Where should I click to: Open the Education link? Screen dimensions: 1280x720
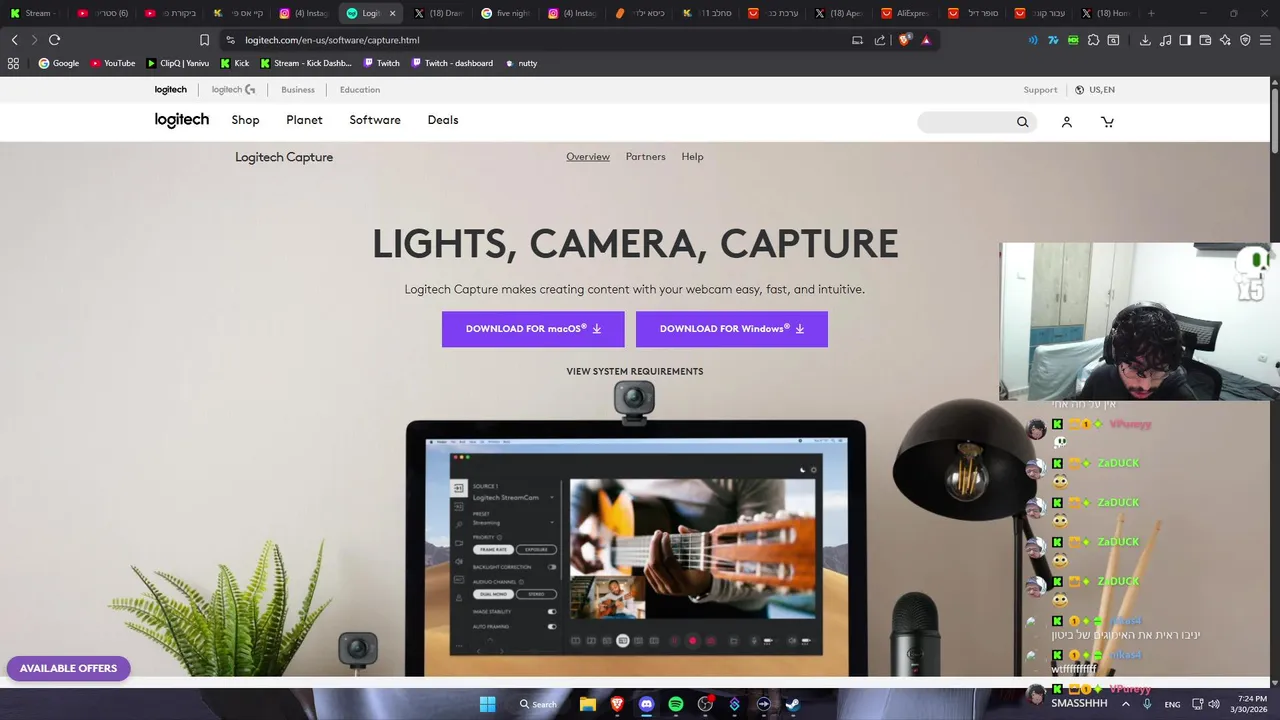pyautogui.click(x=360, y=90)
